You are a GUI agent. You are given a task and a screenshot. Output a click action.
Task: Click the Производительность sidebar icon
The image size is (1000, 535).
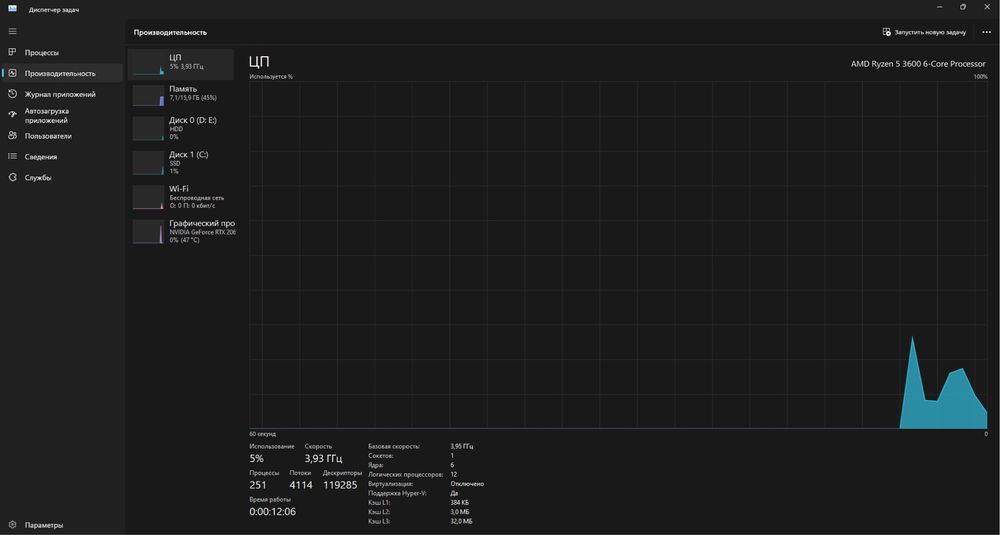pos(12,73)
